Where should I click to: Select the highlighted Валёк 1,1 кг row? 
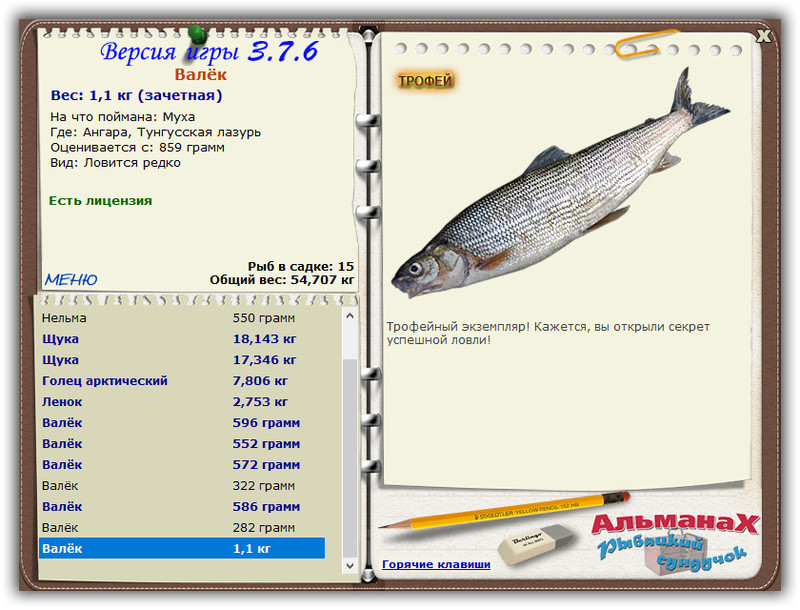[182, 548]
